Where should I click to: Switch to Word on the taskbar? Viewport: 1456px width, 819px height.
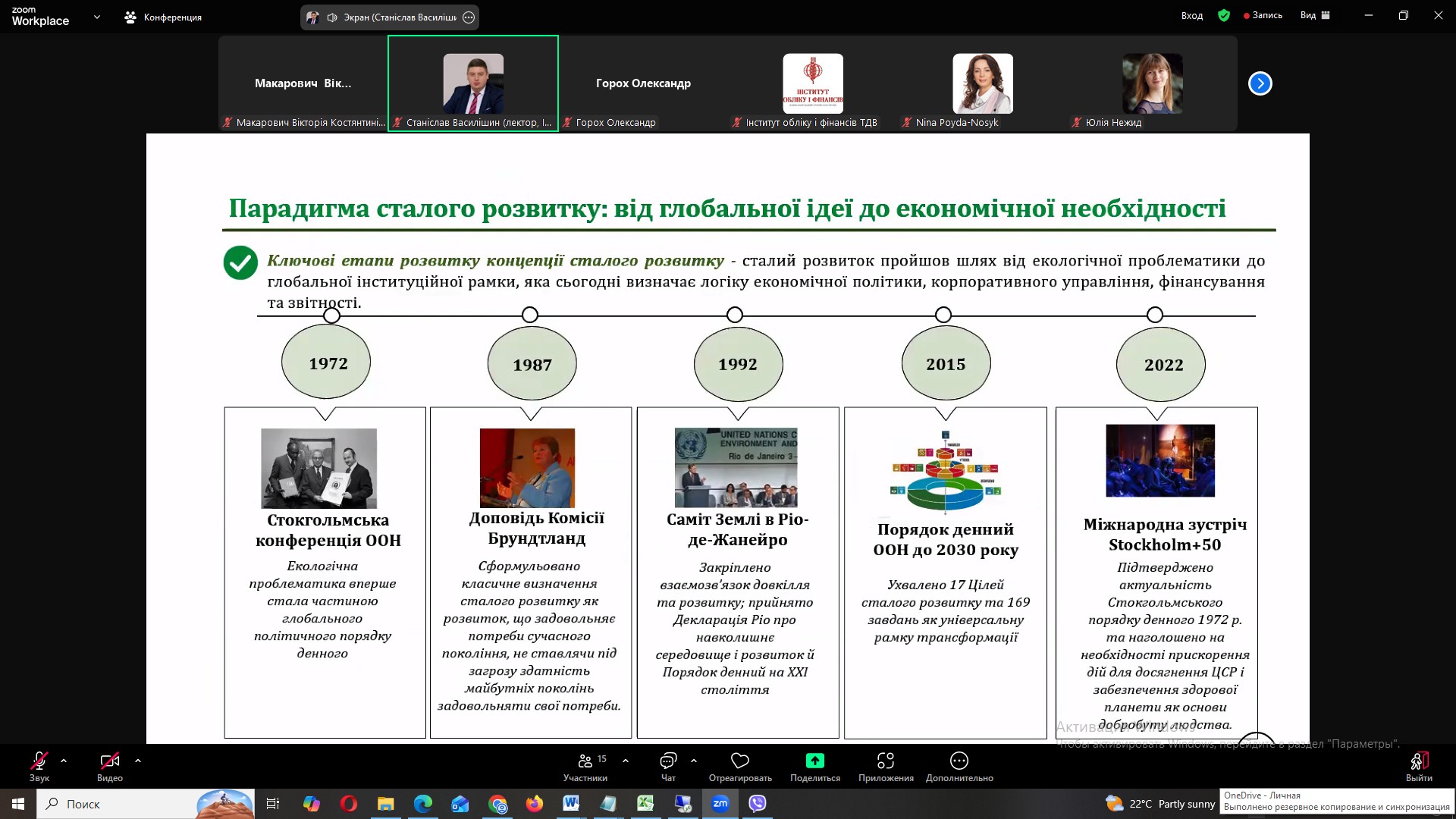tap(571, 804)
